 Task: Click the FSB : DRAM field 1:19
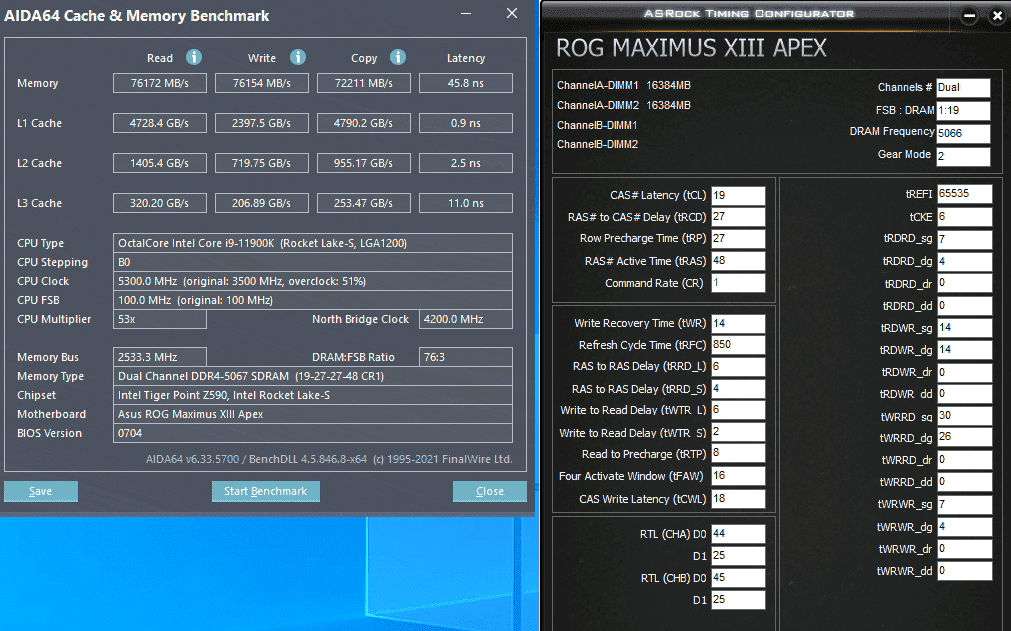click(963, 110)
